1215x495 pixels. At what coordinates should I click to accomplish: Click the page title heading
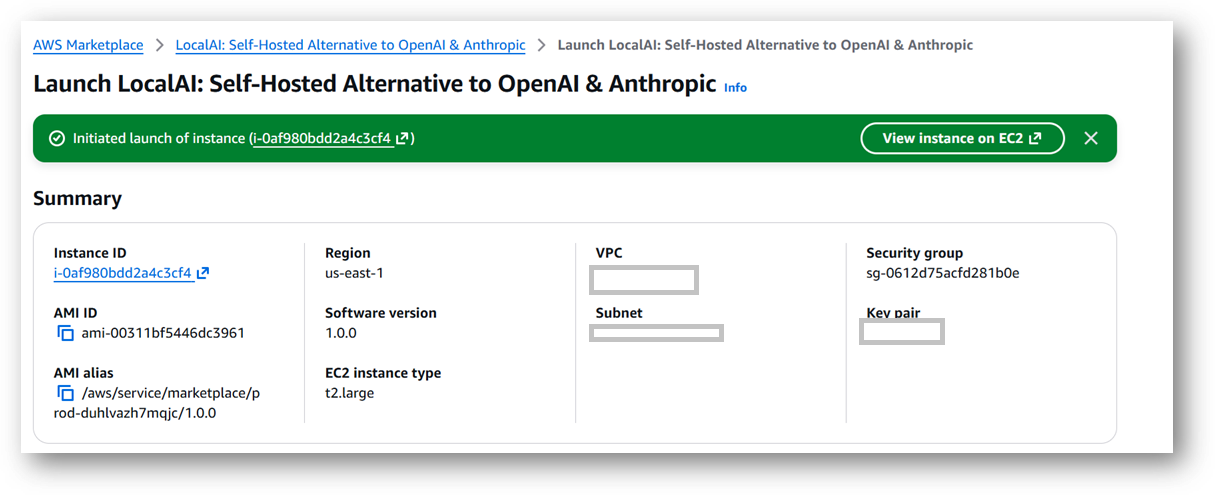coord(375,84)
